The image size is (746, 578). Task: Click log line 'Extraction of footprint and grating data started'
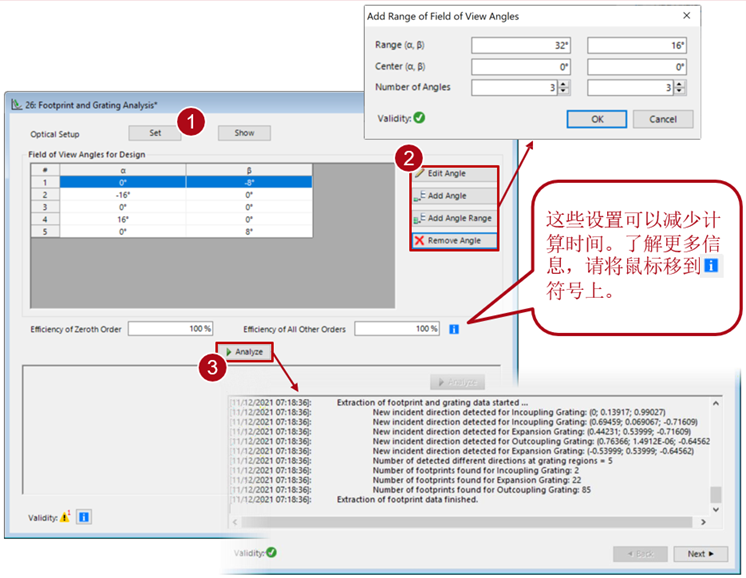(432, 402)
